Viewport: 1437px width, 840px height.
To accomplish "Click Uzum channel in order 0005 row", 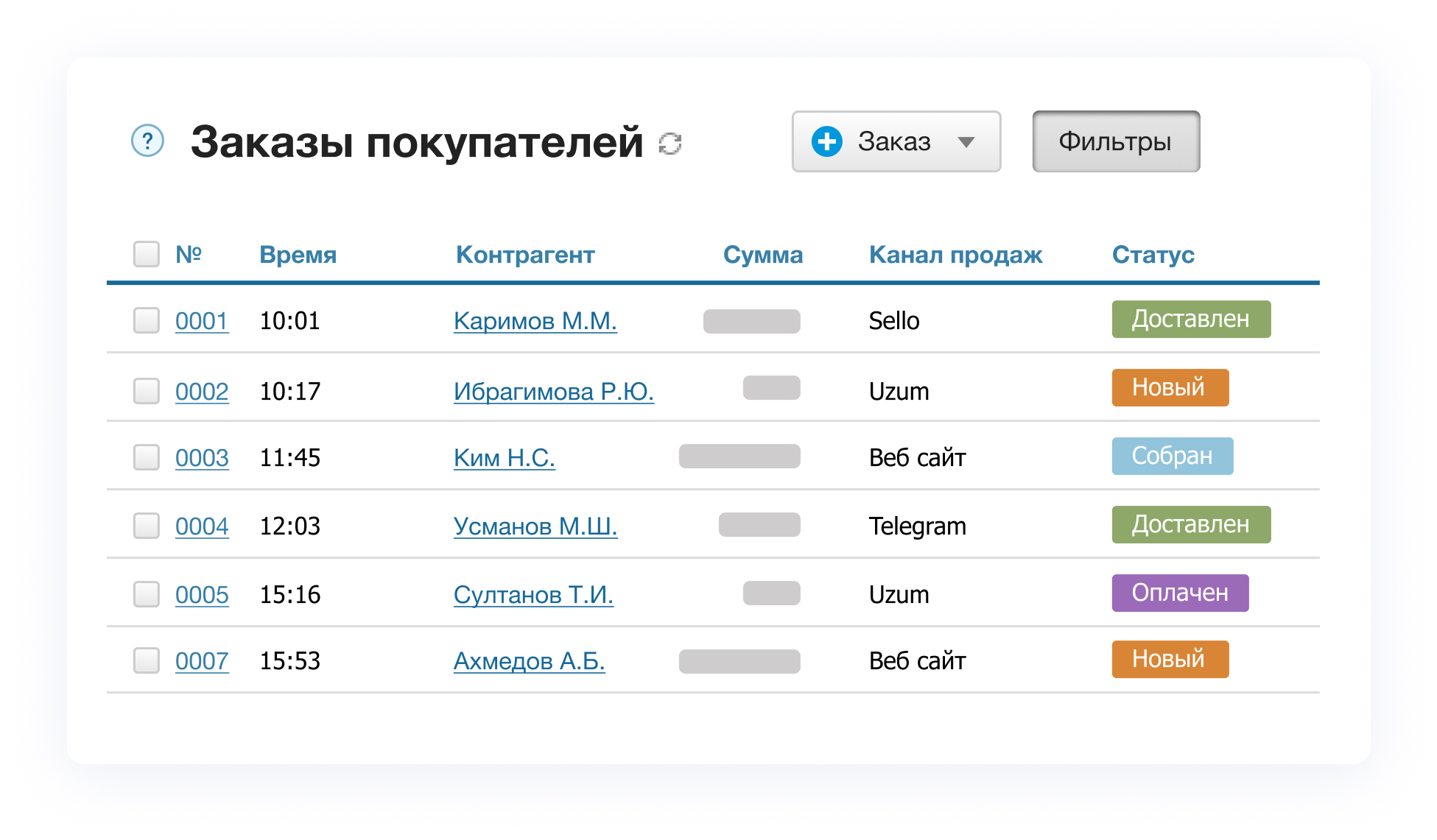I will [x=899, y=595].
